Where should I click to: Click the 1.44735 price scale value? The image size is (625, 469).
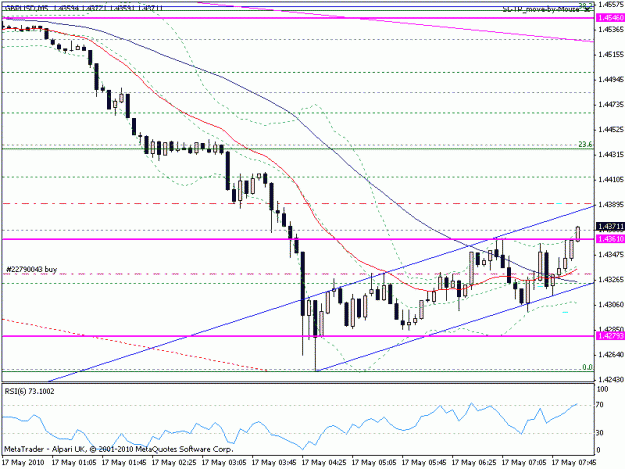click(611, 105)
